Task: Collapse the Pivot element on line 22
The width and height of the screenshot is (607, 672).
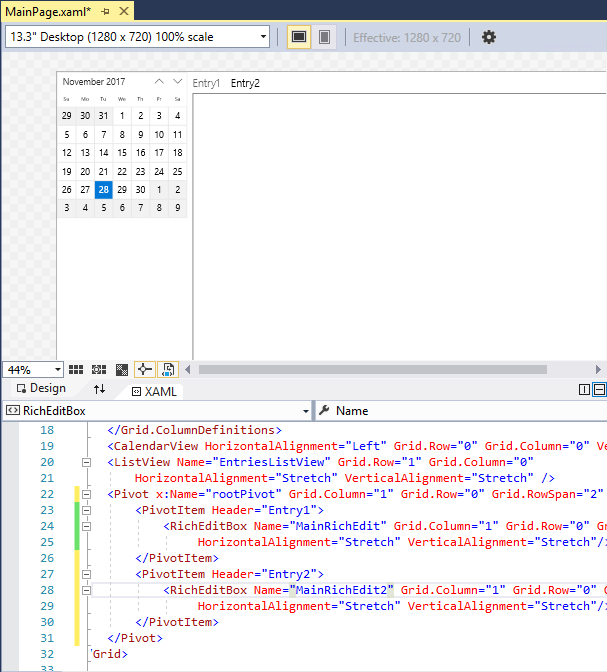Action: tap(87, 495)
